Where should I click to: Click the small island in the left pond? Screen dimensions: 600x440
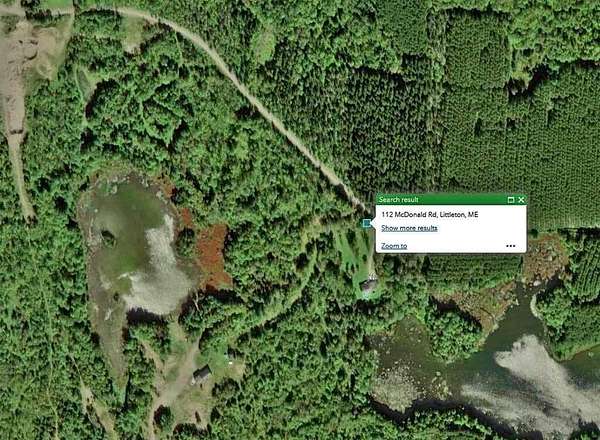coord(108,238)
